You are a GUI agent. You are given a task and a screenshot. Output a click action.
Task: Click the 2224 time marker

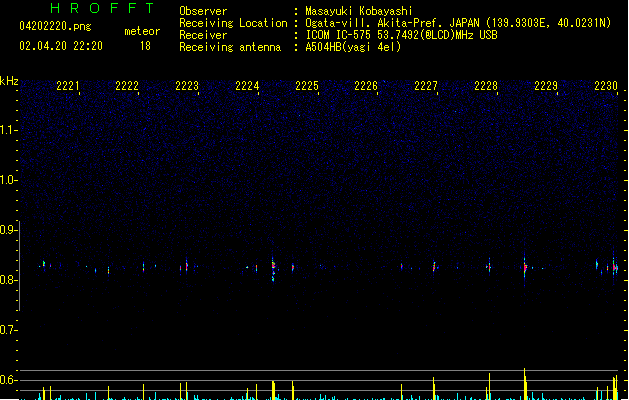(247, 86)
